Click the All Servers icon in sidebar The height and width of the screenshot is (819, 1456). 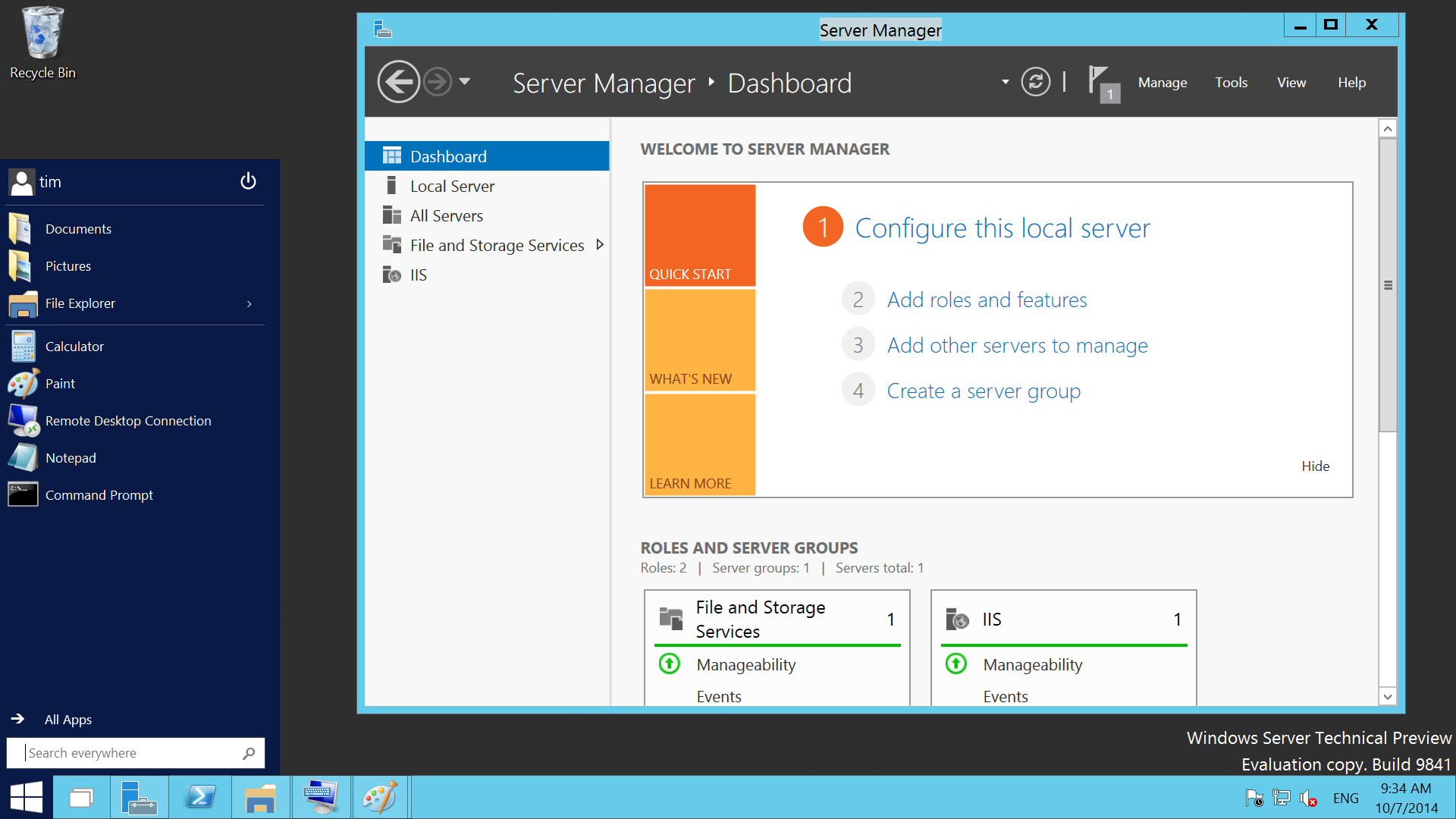391,215
